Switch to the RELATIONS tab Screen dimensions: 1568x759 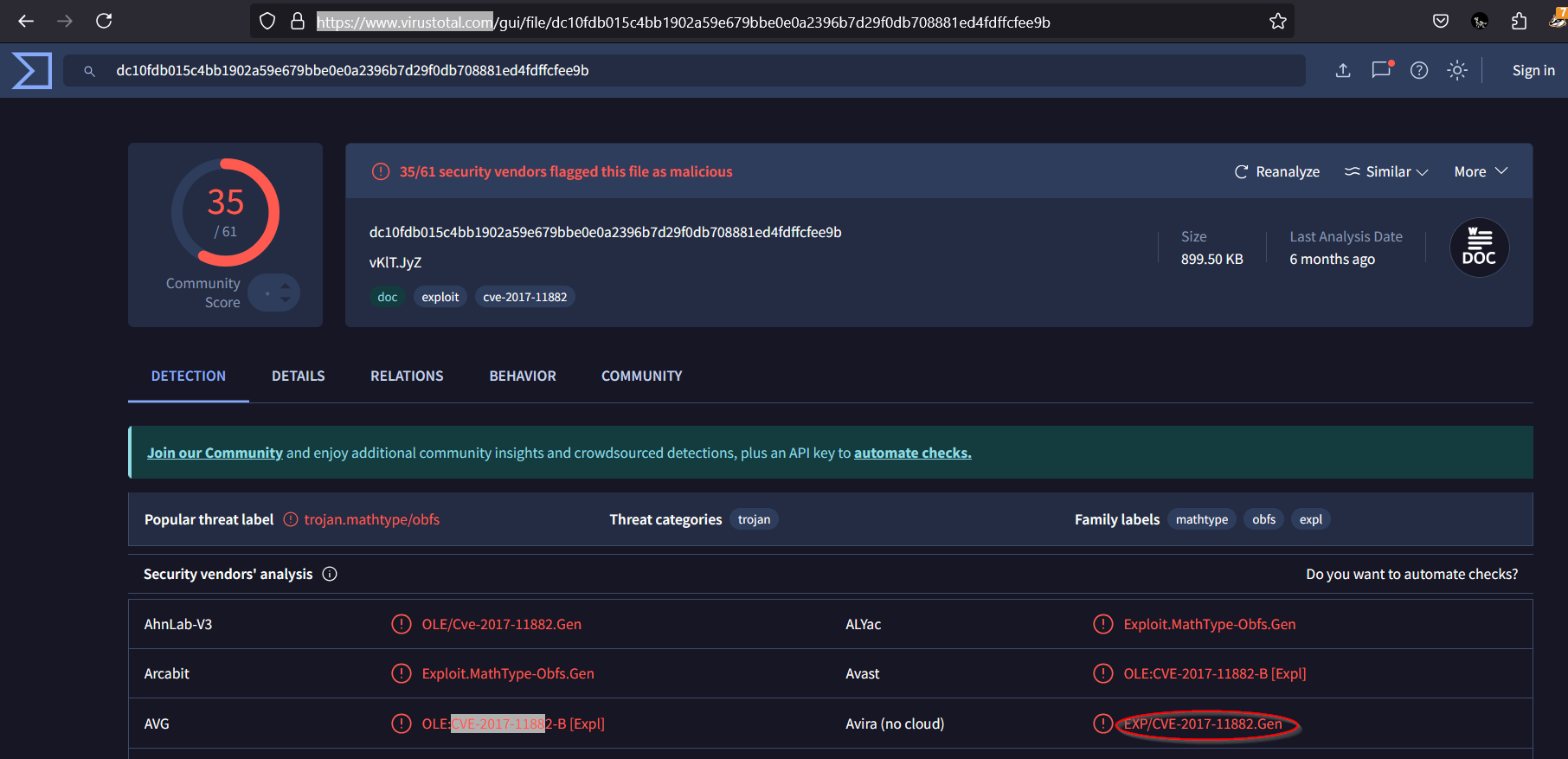(407, 376)
